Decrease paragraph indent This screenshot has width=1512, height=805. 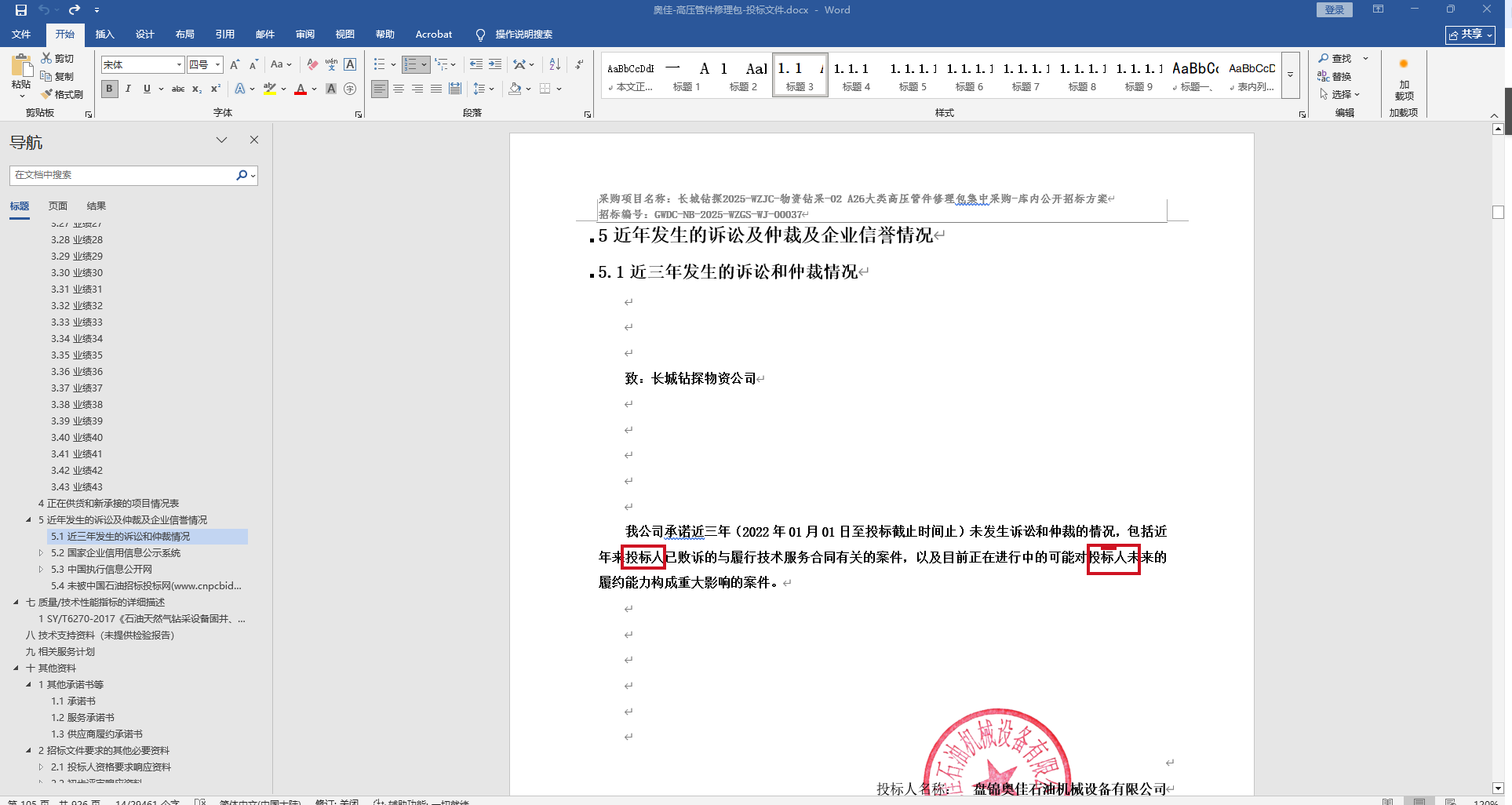click(475, 64)
